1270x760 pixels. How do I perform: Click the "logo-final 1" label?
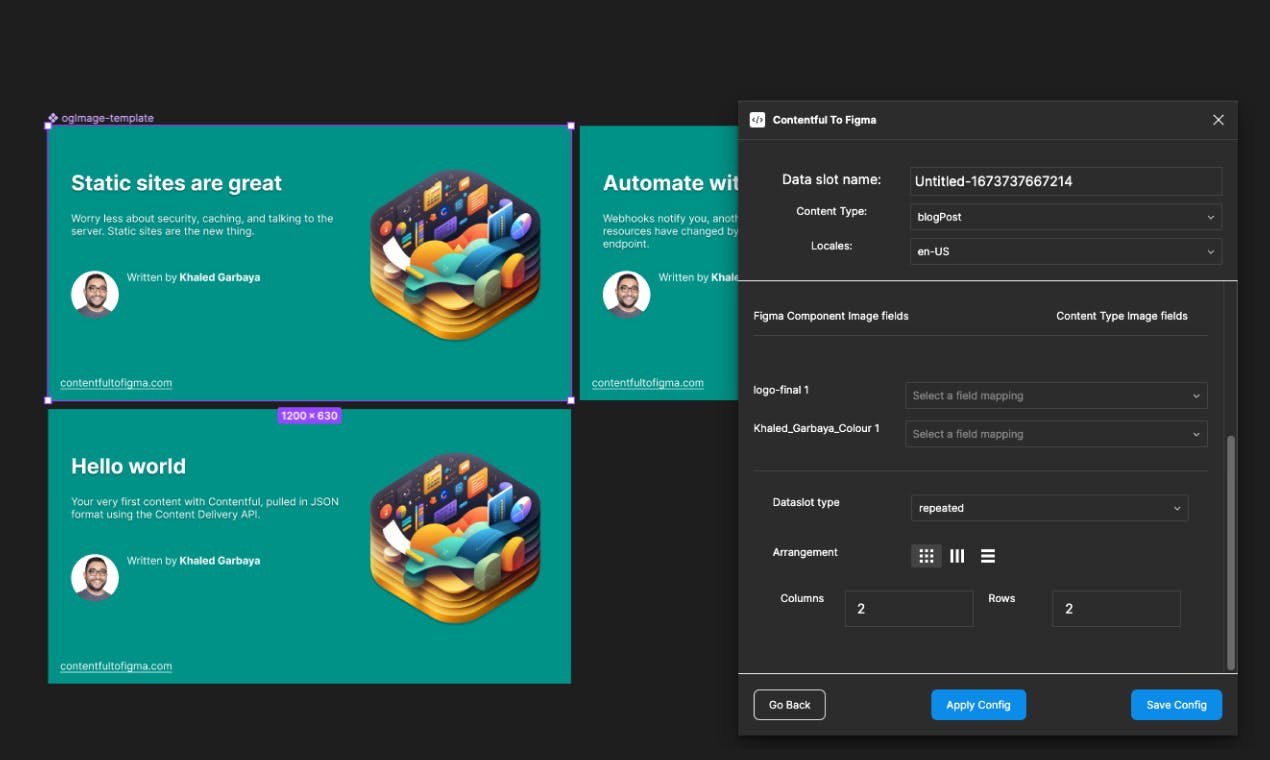781,390
